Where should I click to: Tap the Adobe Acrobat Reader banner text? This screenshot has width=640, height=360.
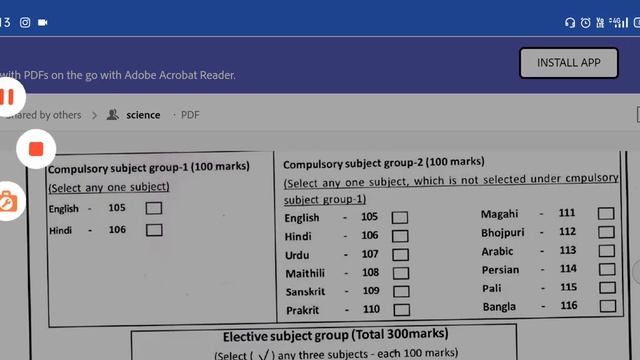click(x=118, y=75)
